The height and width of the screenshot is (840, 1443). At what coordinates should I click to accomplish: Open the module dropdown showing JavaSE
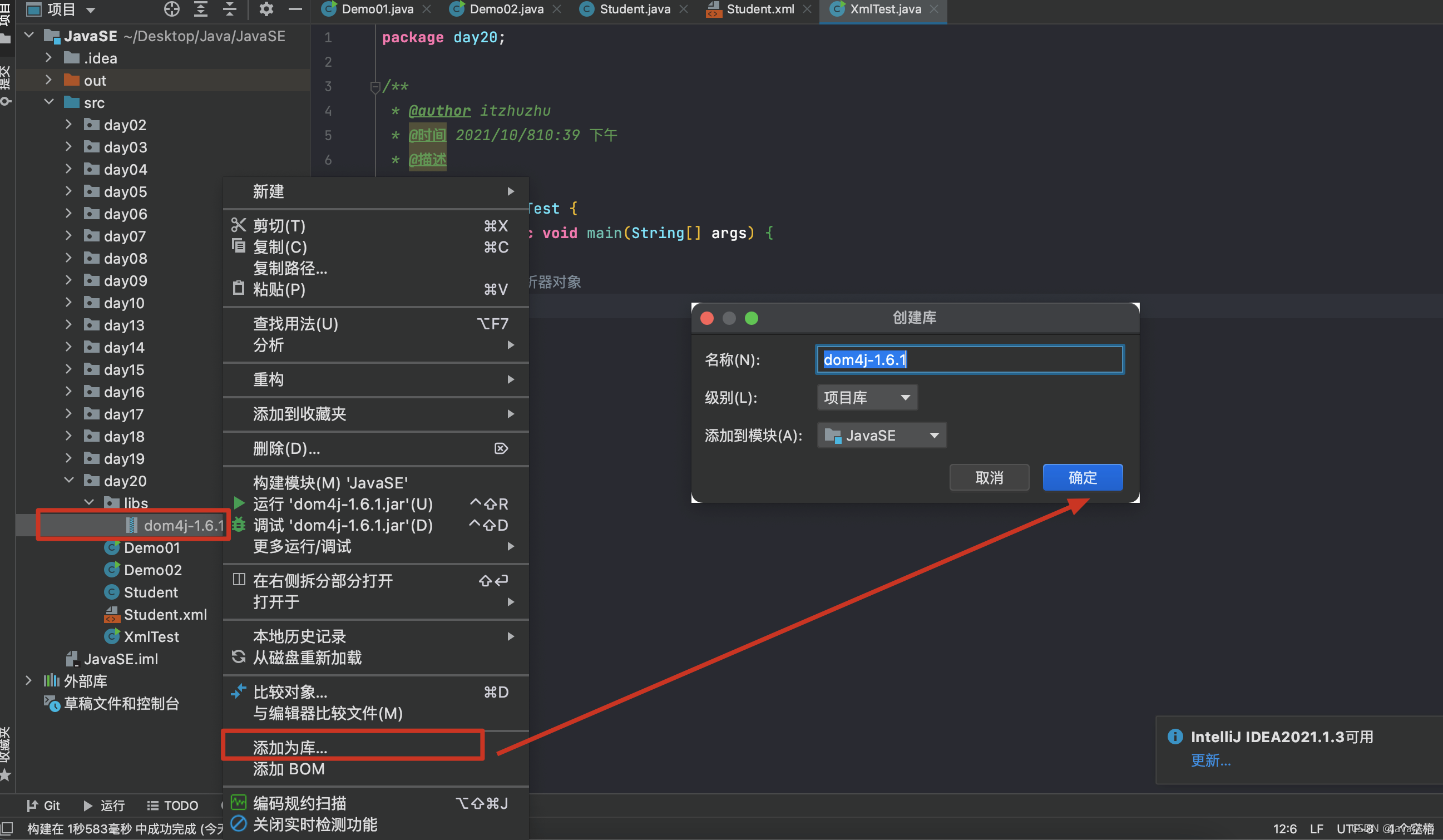click(x=881, y=435)
